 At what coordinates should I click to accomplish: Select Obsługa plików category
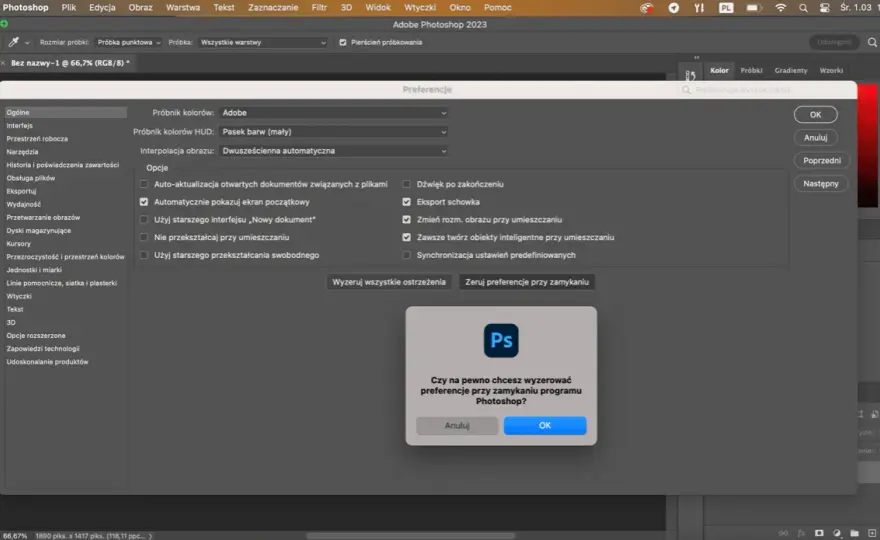point(31,178)
